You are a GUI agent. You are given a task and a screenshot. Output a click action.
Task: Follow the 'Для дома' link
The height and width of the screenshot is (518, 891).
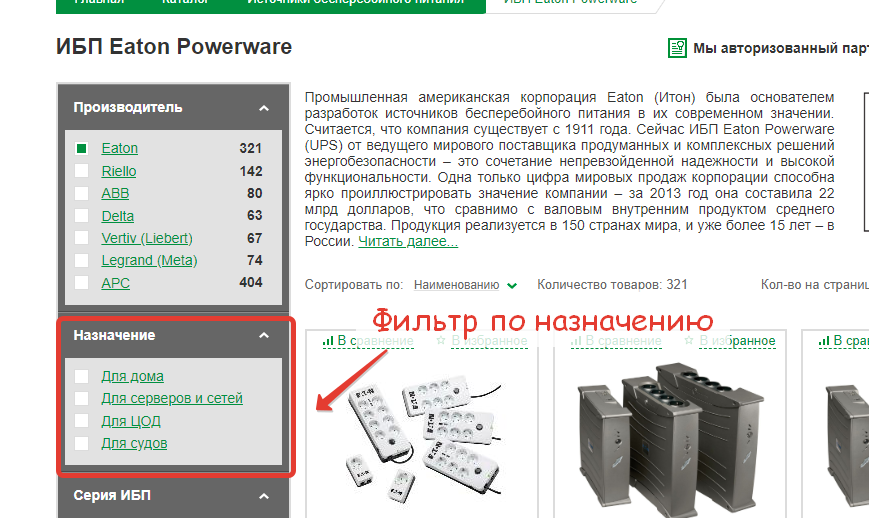(x=132, y=376)
